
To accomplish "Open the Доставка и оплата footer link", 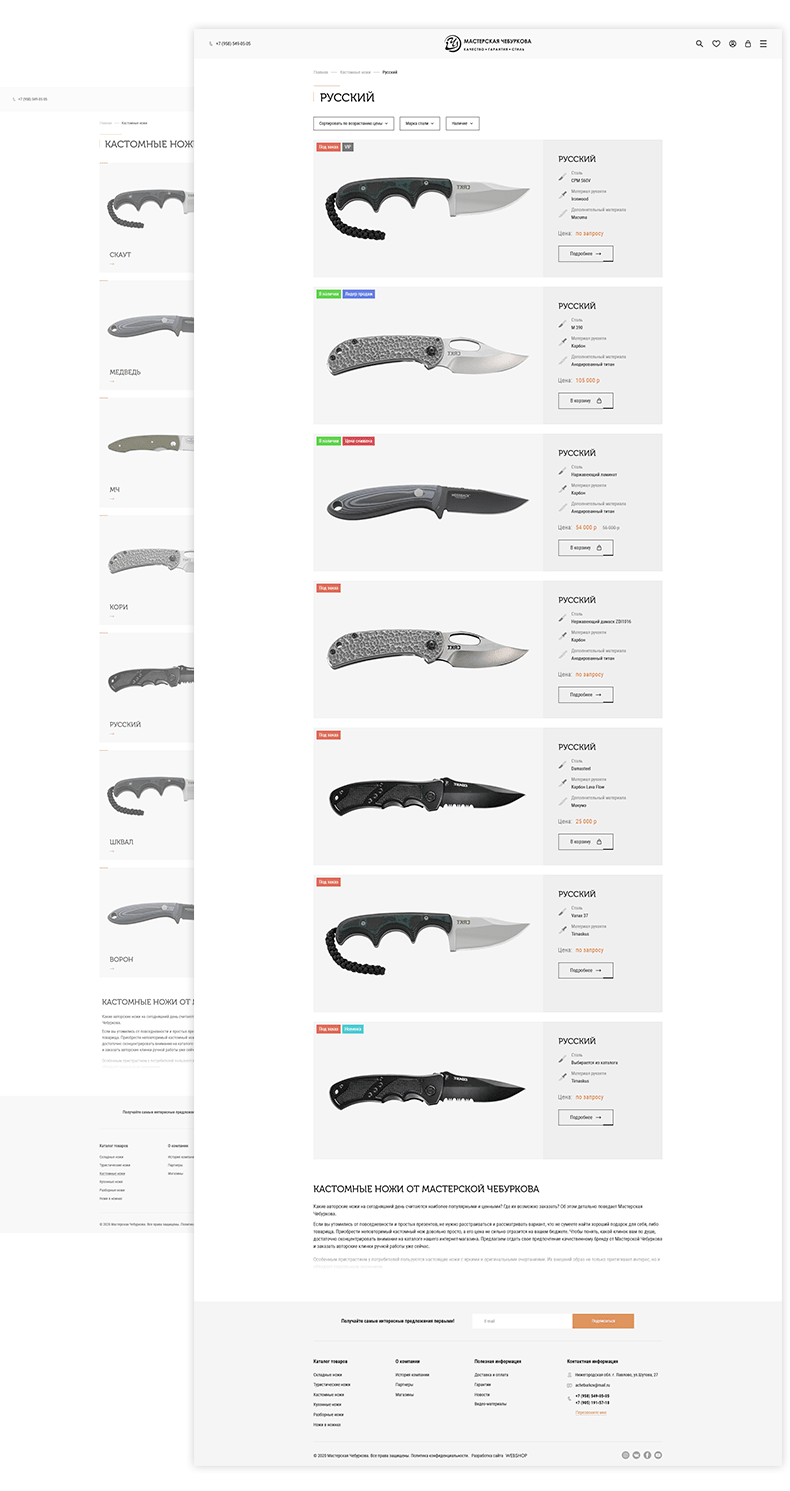I will coord(491,1375).
